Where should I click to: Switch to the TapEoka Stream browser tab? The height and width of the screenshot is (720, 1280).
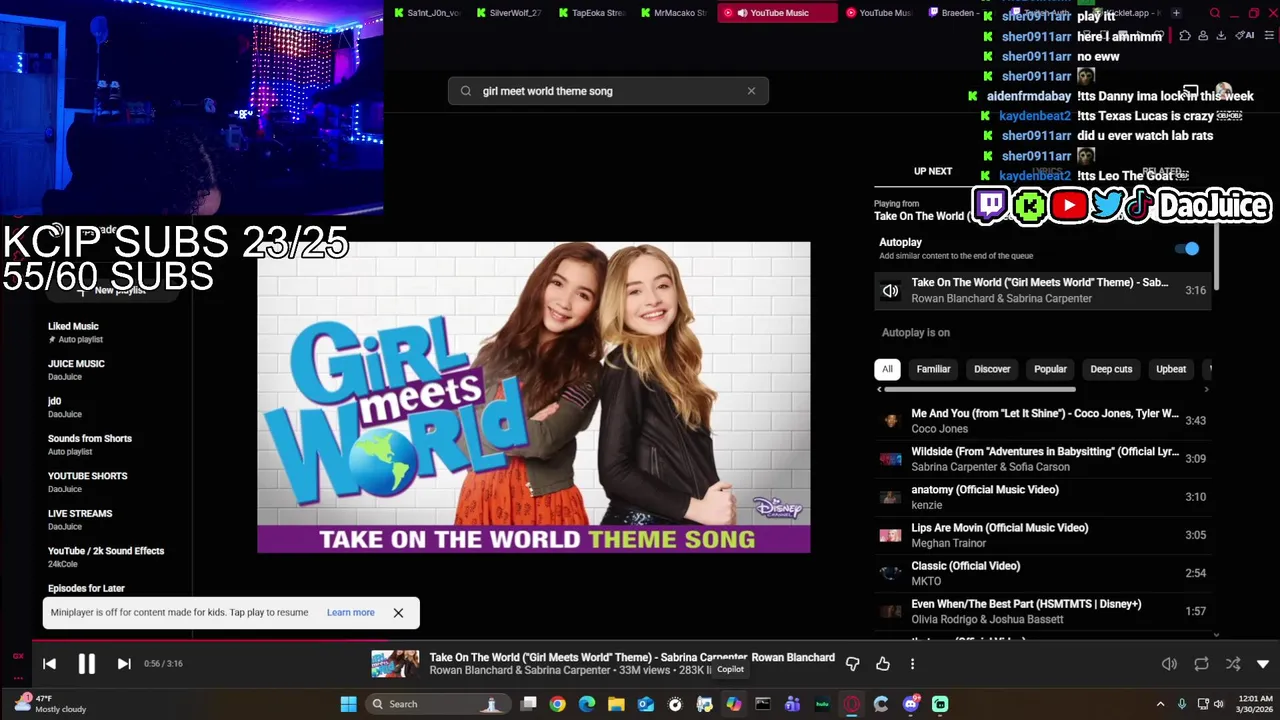(591, 13)
